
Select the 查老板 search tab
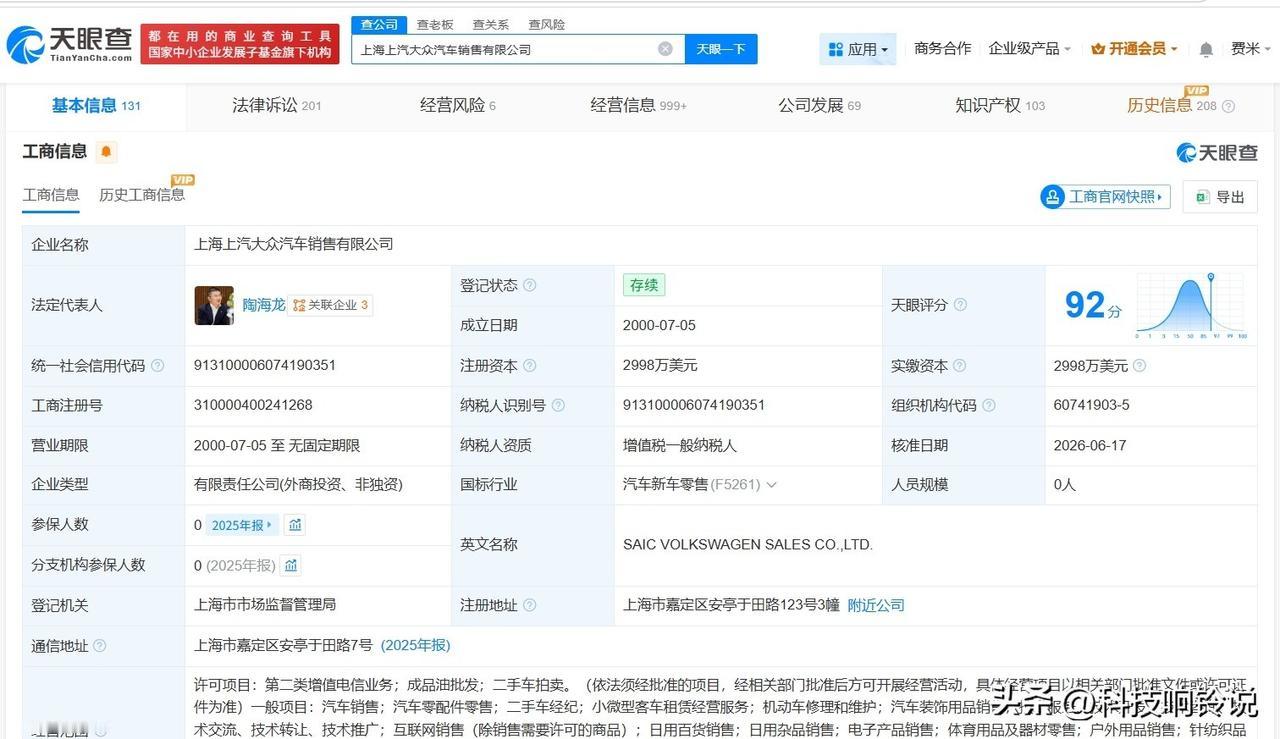[x=435, y=24]
